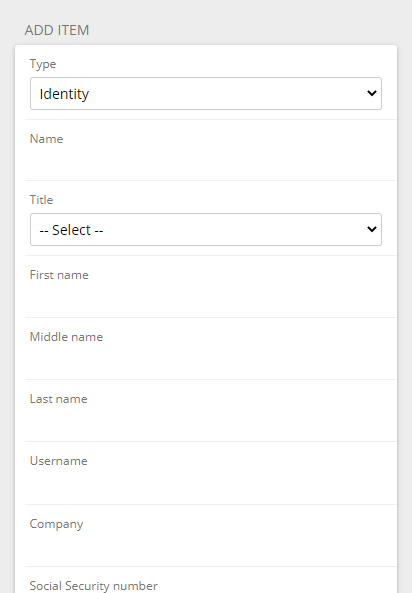The height and width of the screenshot is (593, 412).
Task: Click the Social Security number label
Action: (93, 585)
